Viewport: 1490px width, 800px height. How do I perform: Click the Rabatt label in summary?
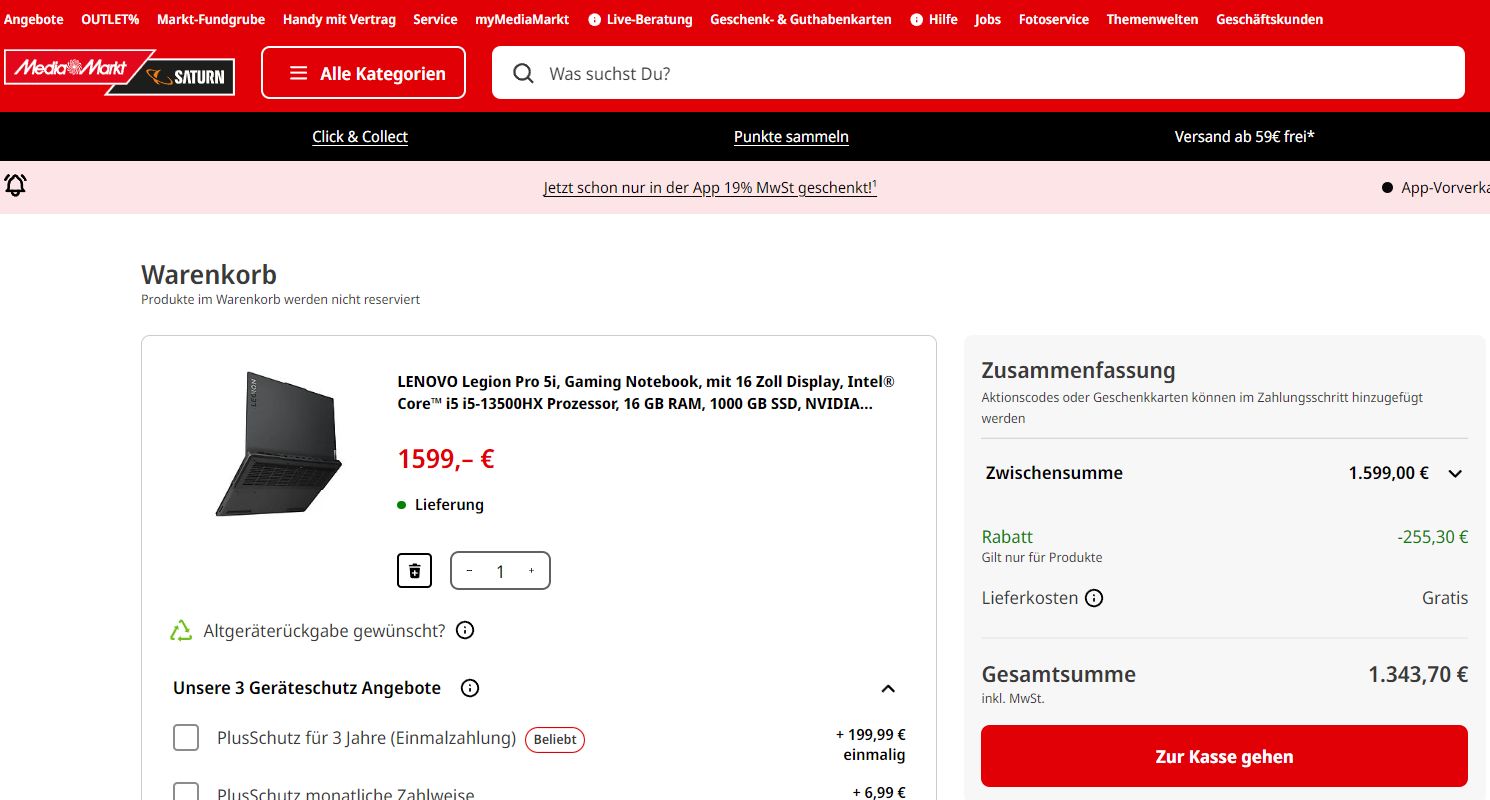click(1007, 537)
